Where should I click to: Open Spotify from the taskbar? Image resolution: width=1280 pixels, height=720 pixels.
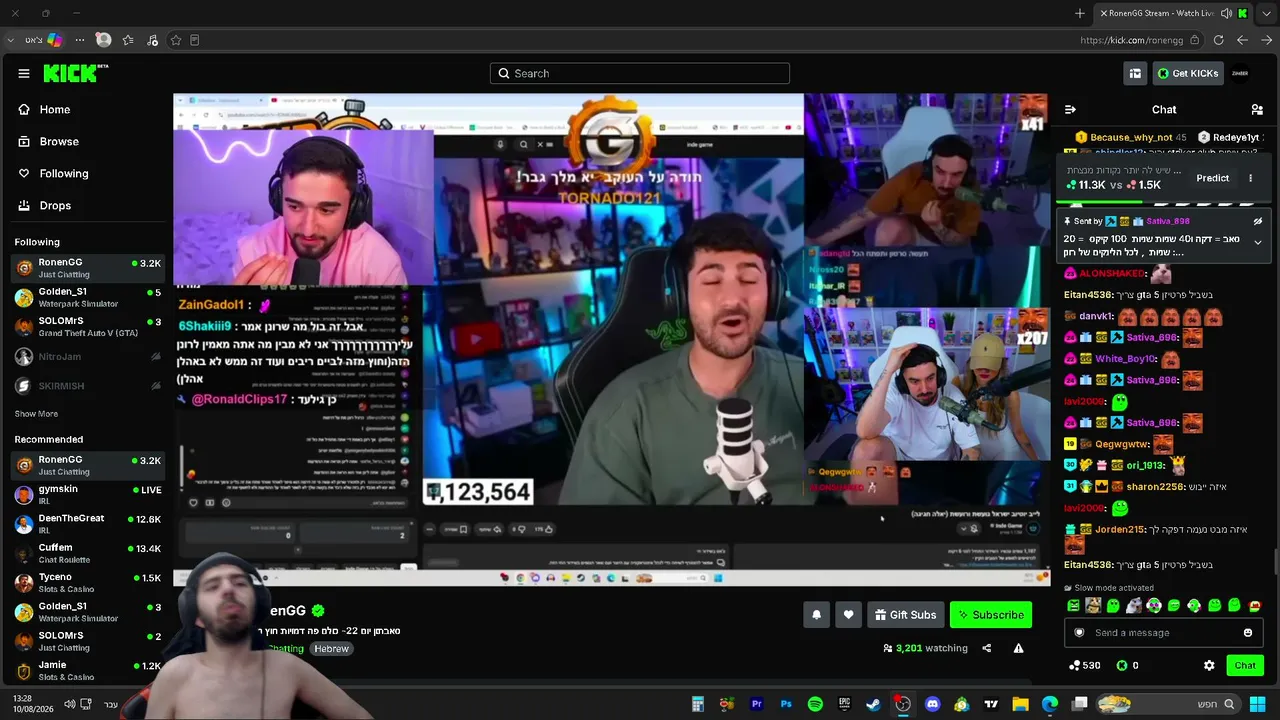815,705
